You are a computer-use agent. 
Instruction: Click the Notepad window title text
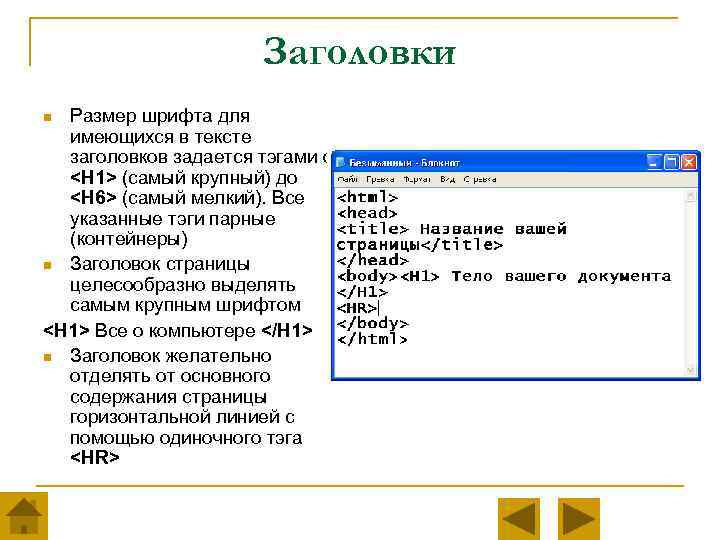(x=404, y=163)
